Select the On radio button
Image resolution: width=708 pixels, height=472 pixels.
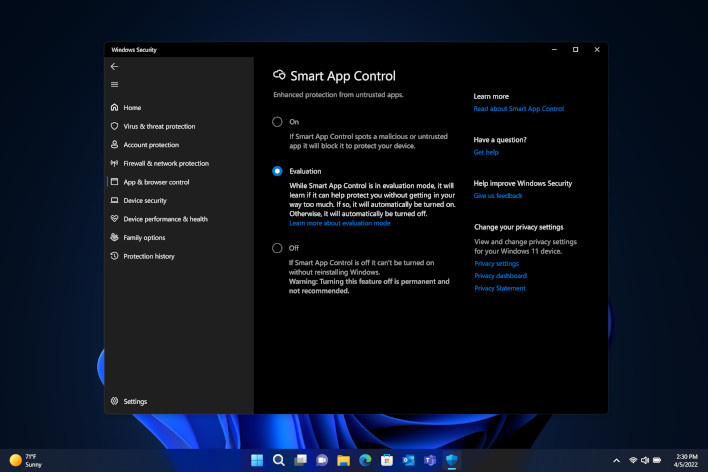(x=277, y=122)
